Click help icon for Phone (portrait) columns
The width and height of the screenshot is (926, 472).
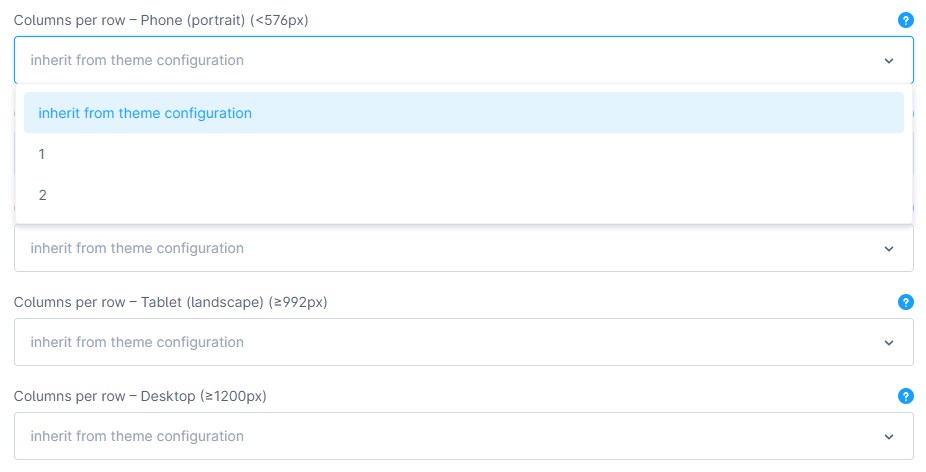906,20
